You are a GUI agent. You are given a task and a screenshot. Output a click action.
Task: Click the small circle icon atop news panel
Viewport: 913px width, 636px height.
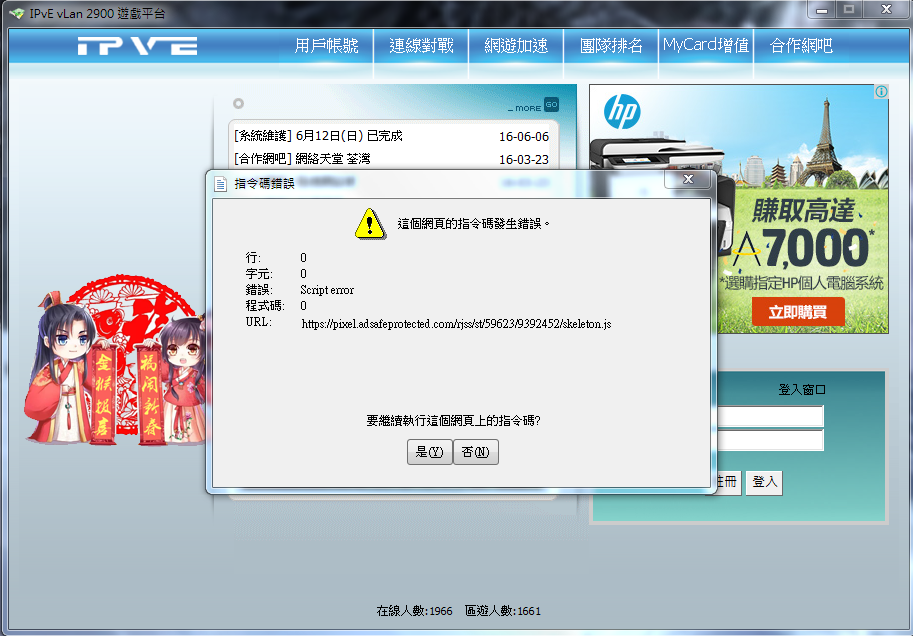(x=238, y=104)
